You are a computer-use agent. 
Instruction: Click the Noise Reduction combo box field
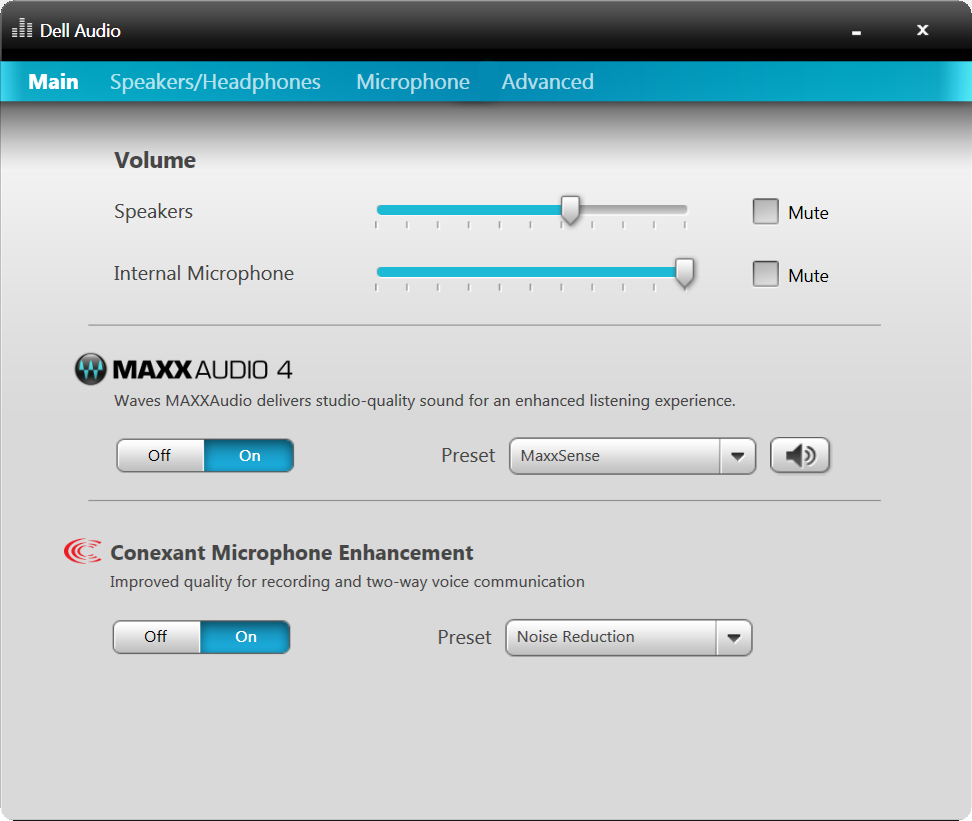click(x=629, y=638)
